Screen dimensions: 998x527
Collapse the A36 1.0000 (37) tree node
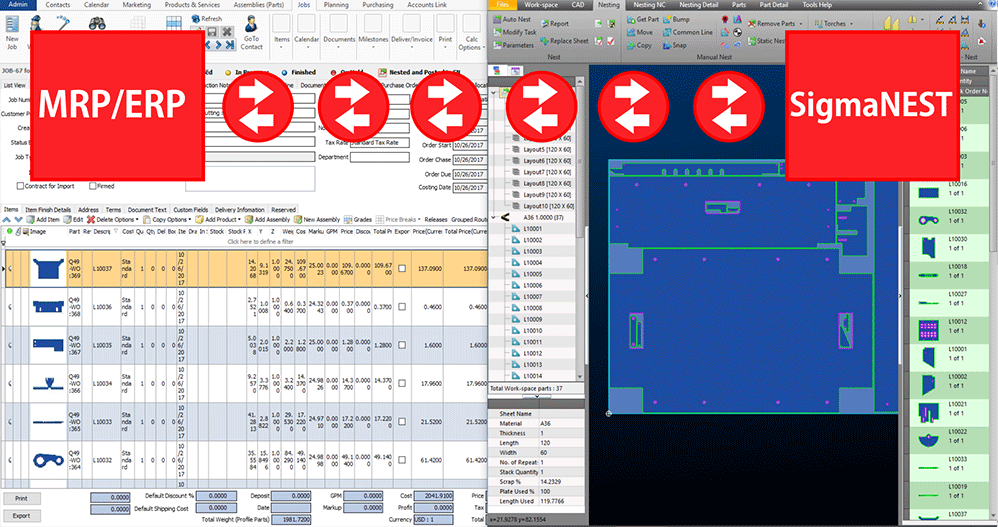495,218
